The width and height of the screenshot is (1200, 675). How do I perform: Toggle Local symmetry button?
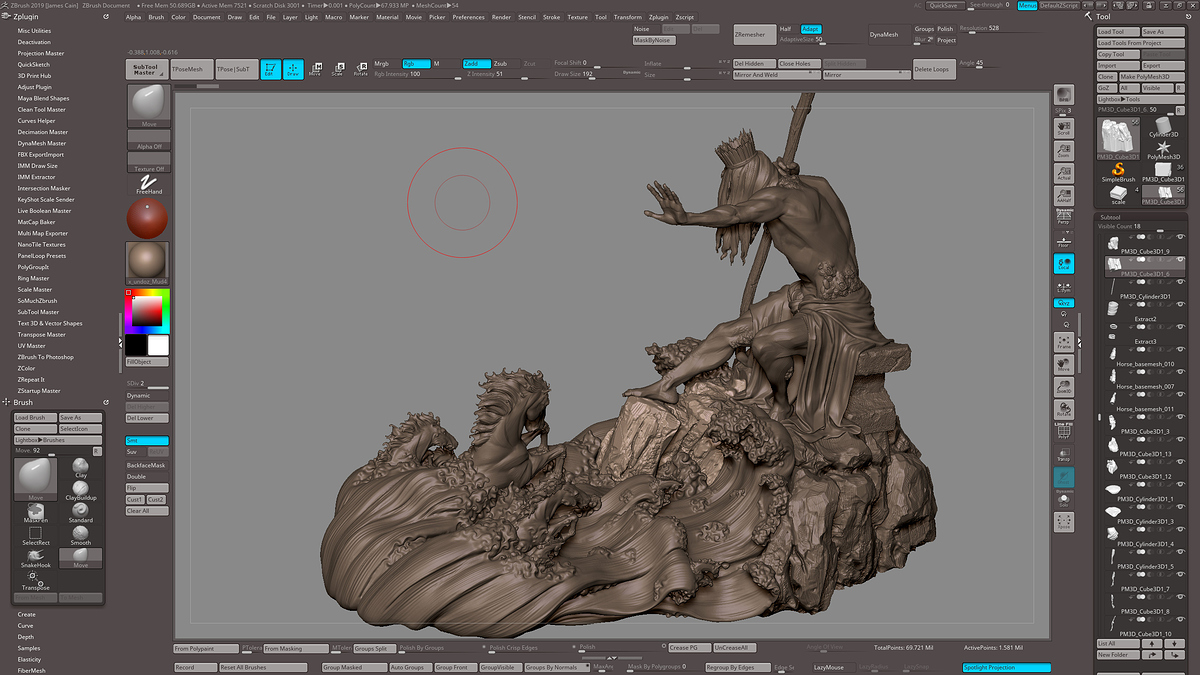(1063, 264)
